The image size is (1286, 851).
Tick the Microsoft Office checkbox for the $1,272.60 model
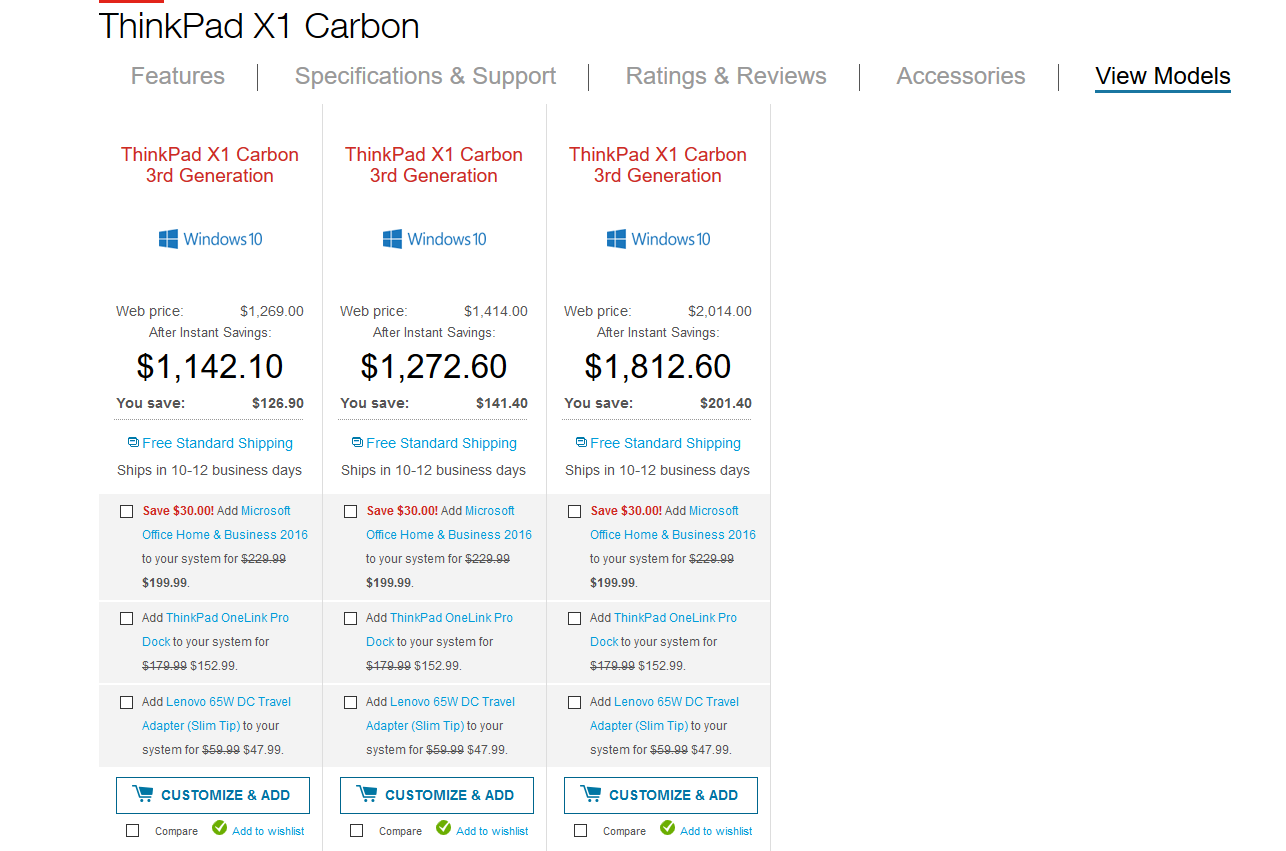[x=350, y=511]
